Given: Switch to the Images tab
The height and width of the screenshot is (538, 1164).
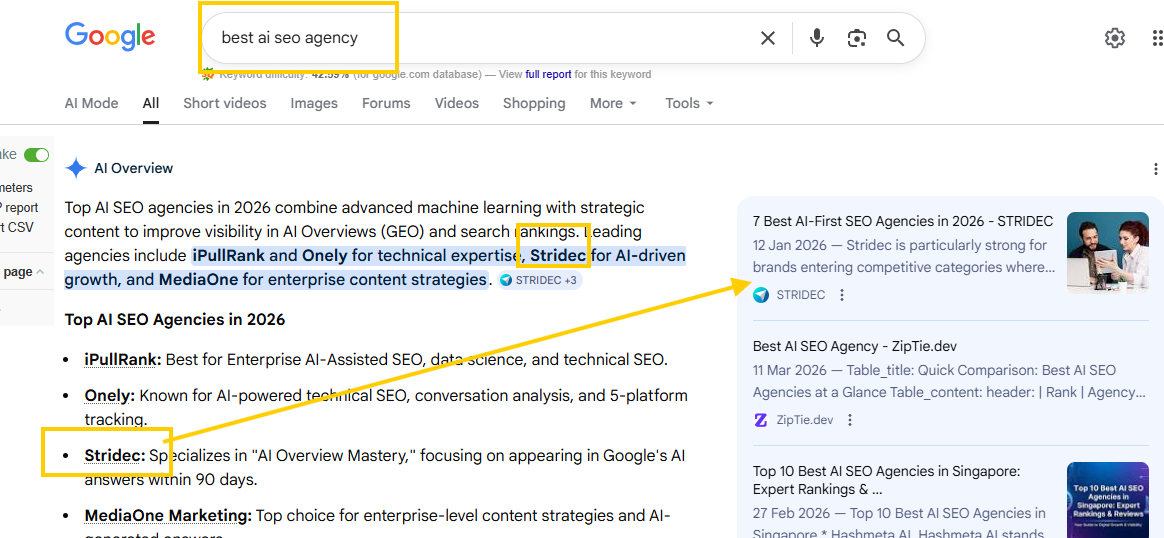Looking at the screenshot, I should pos(314,103).
